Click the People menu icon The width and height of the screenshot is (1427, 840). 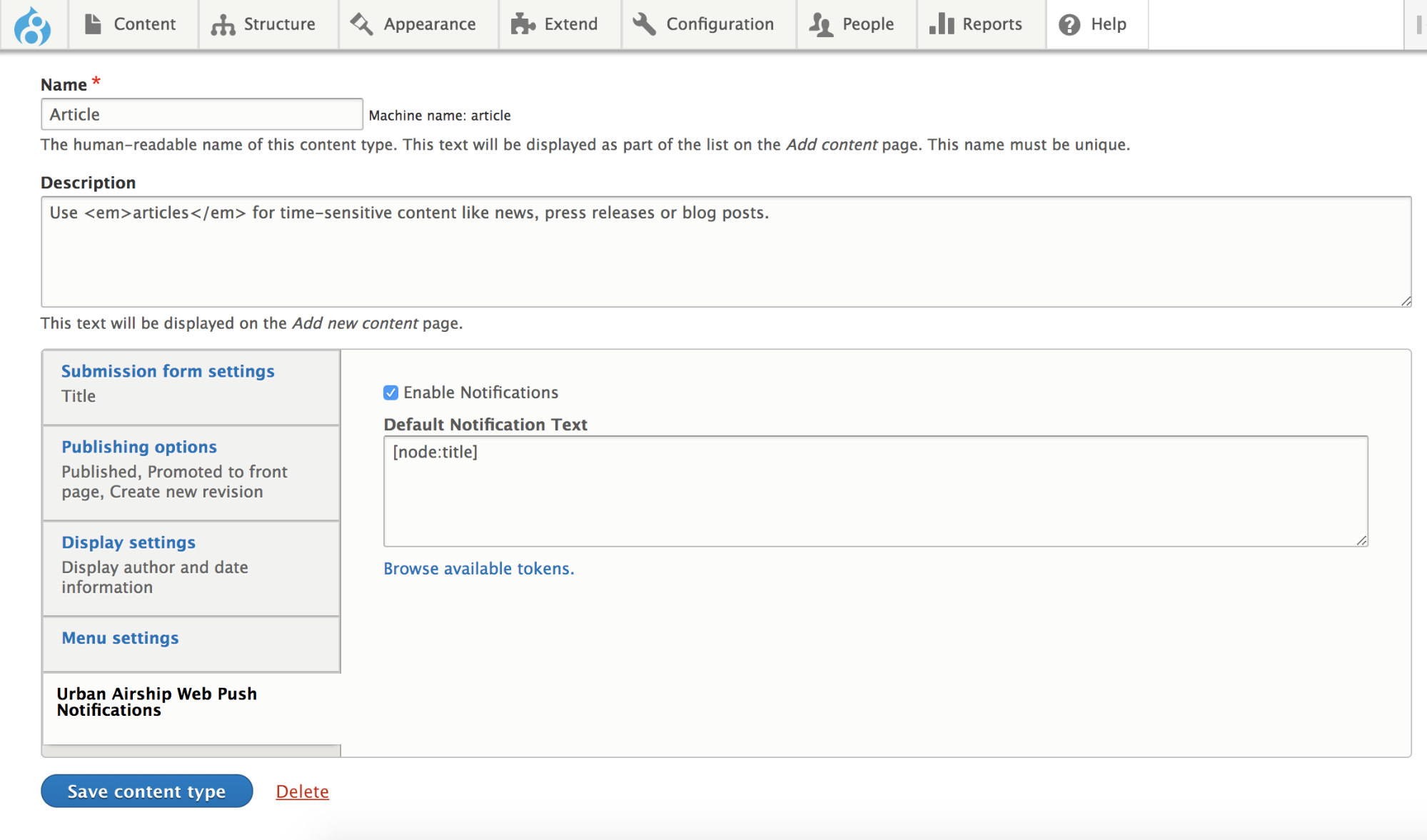click(821, 21)
